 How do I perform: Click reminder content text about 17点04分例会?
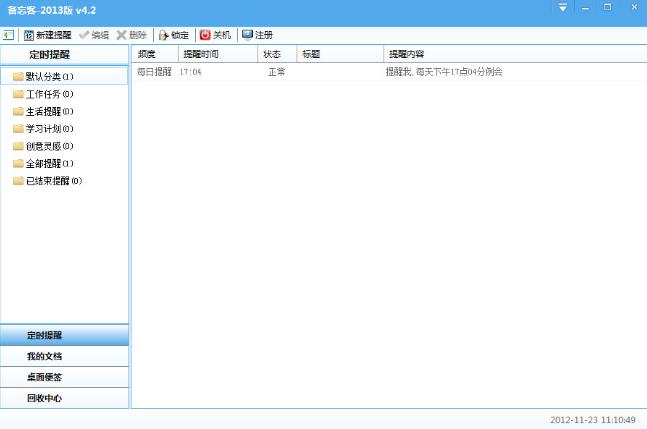pyautogui.click(x=444, y=72)
